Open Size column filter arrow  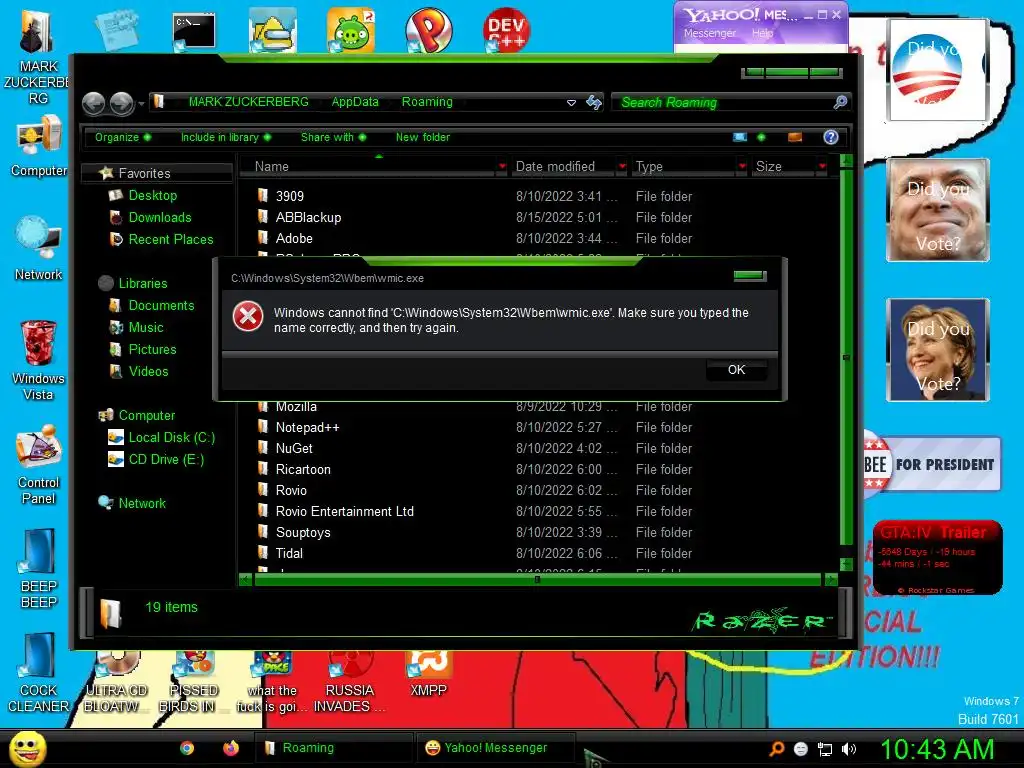click(822, 167)
